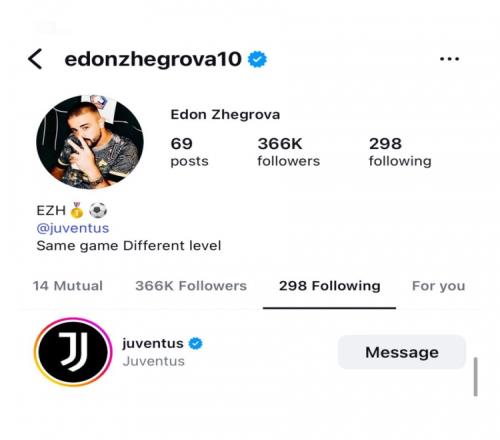Image resolution: width=500 pixels, height=440 pixels.
Task: View the Juventus story ring avatar
Action: pyautogui.click(x=73, y=352)
